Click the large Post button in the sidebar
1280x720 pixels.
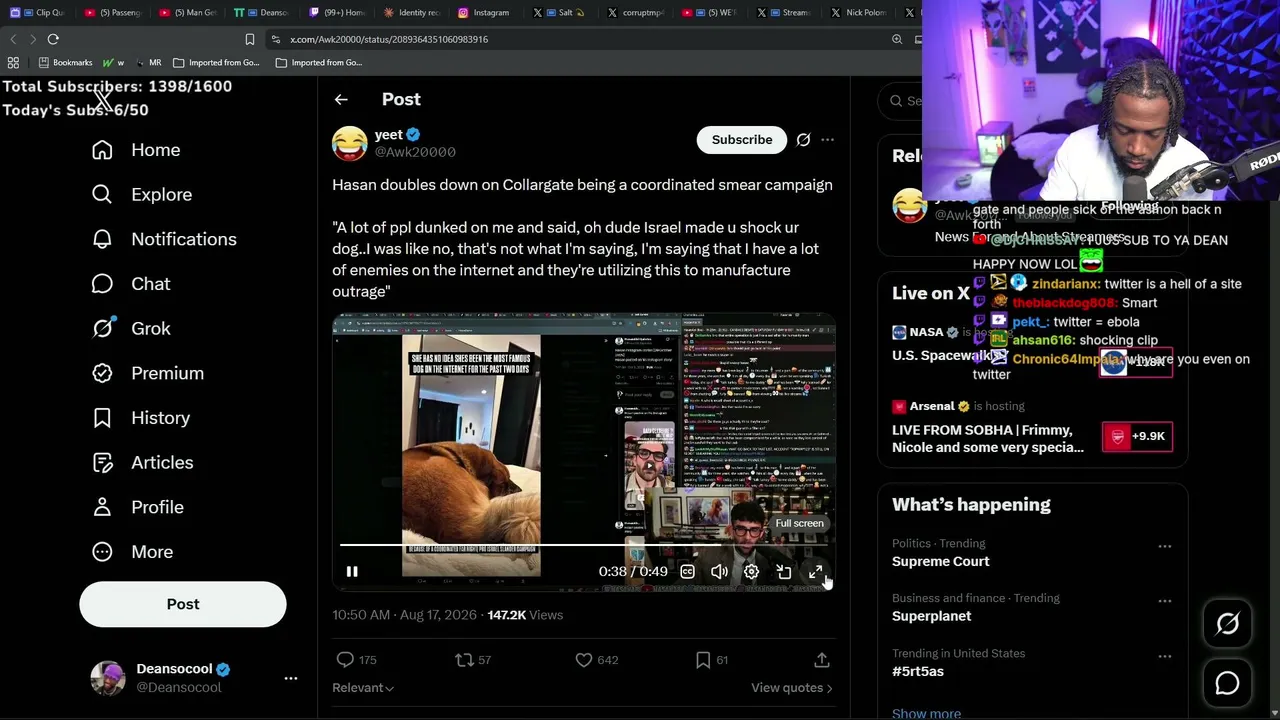pos(183,604)
